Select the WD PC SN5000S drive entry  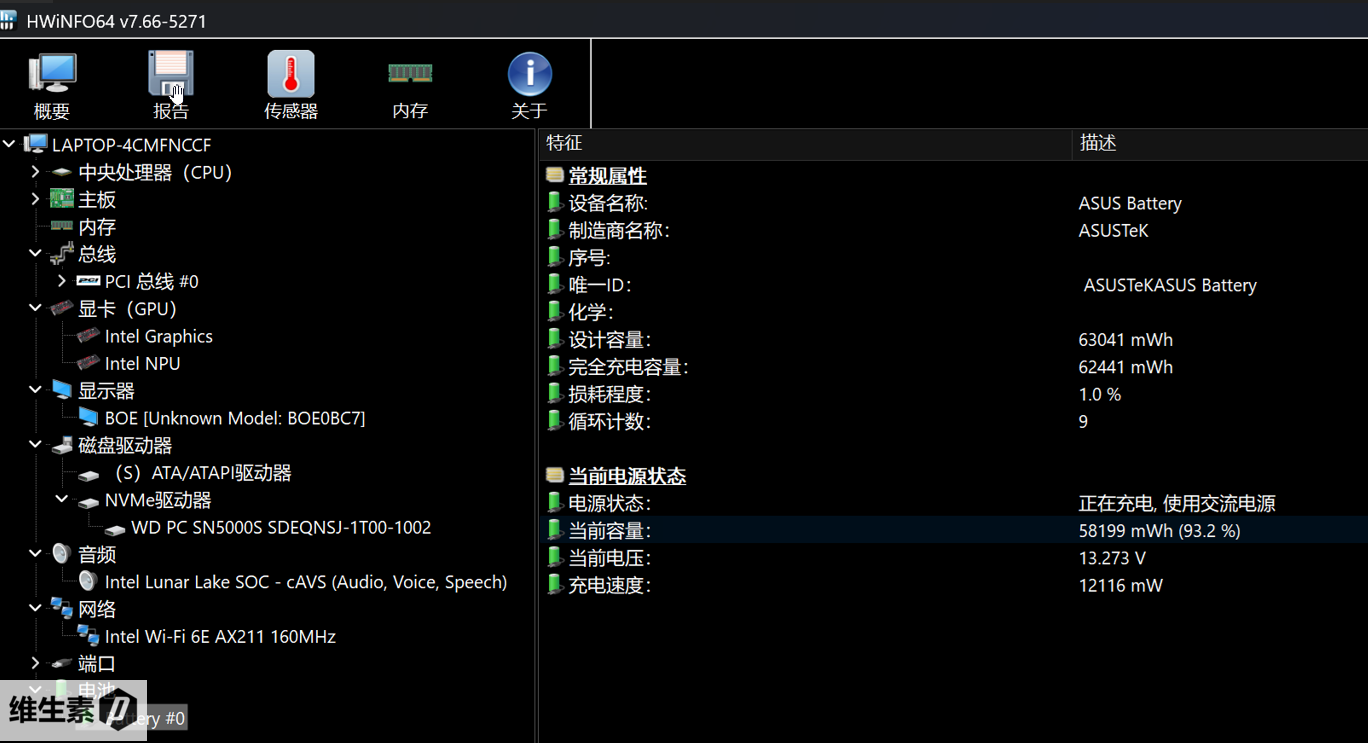[280, 528]
